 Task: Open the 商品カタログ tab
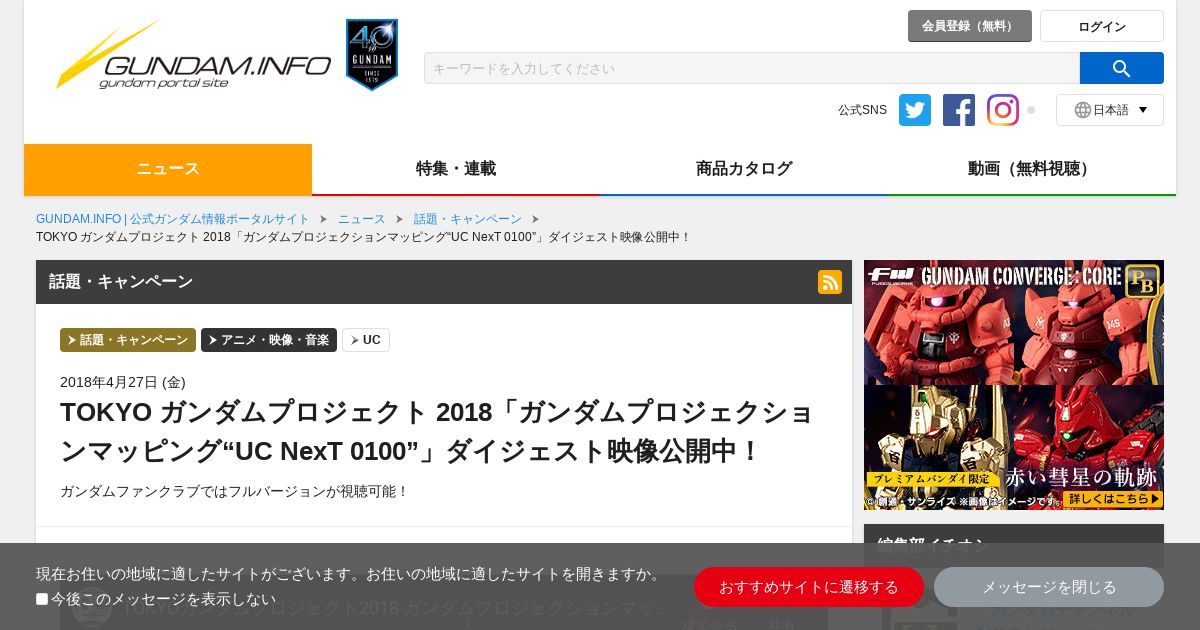click(x=744, y=169)
